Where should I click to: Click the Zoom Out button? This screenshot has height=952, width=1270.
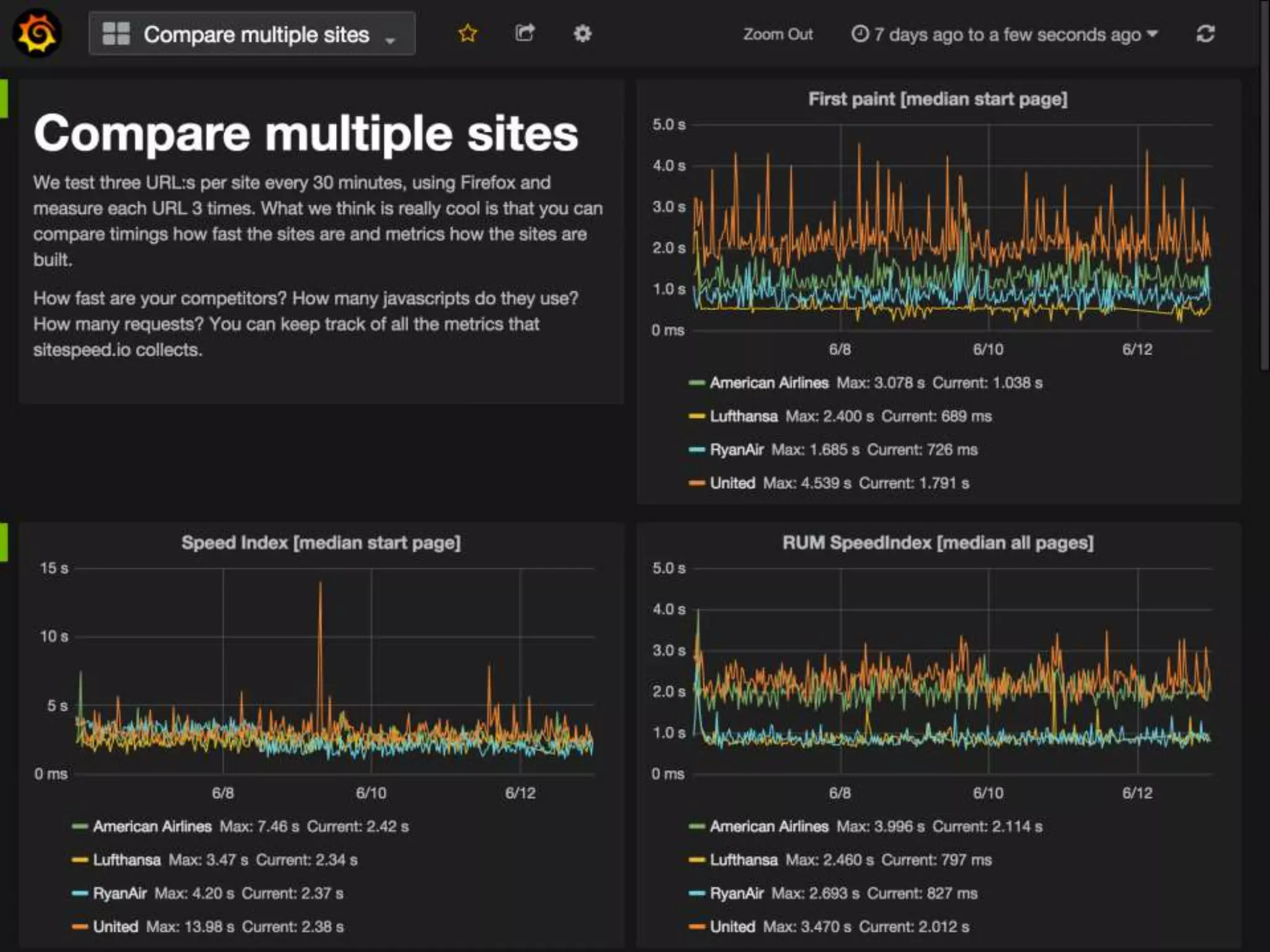(x=778, y=34)
